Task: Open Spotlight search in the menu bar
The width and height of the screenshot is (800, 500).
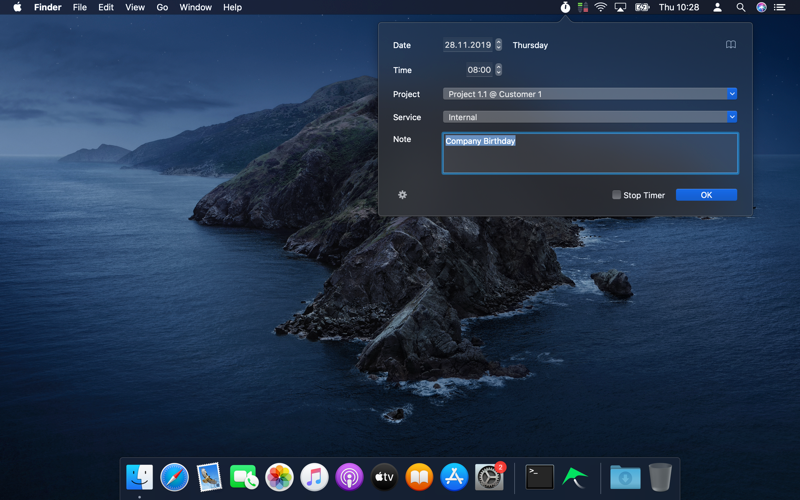Action: point(740,7)
